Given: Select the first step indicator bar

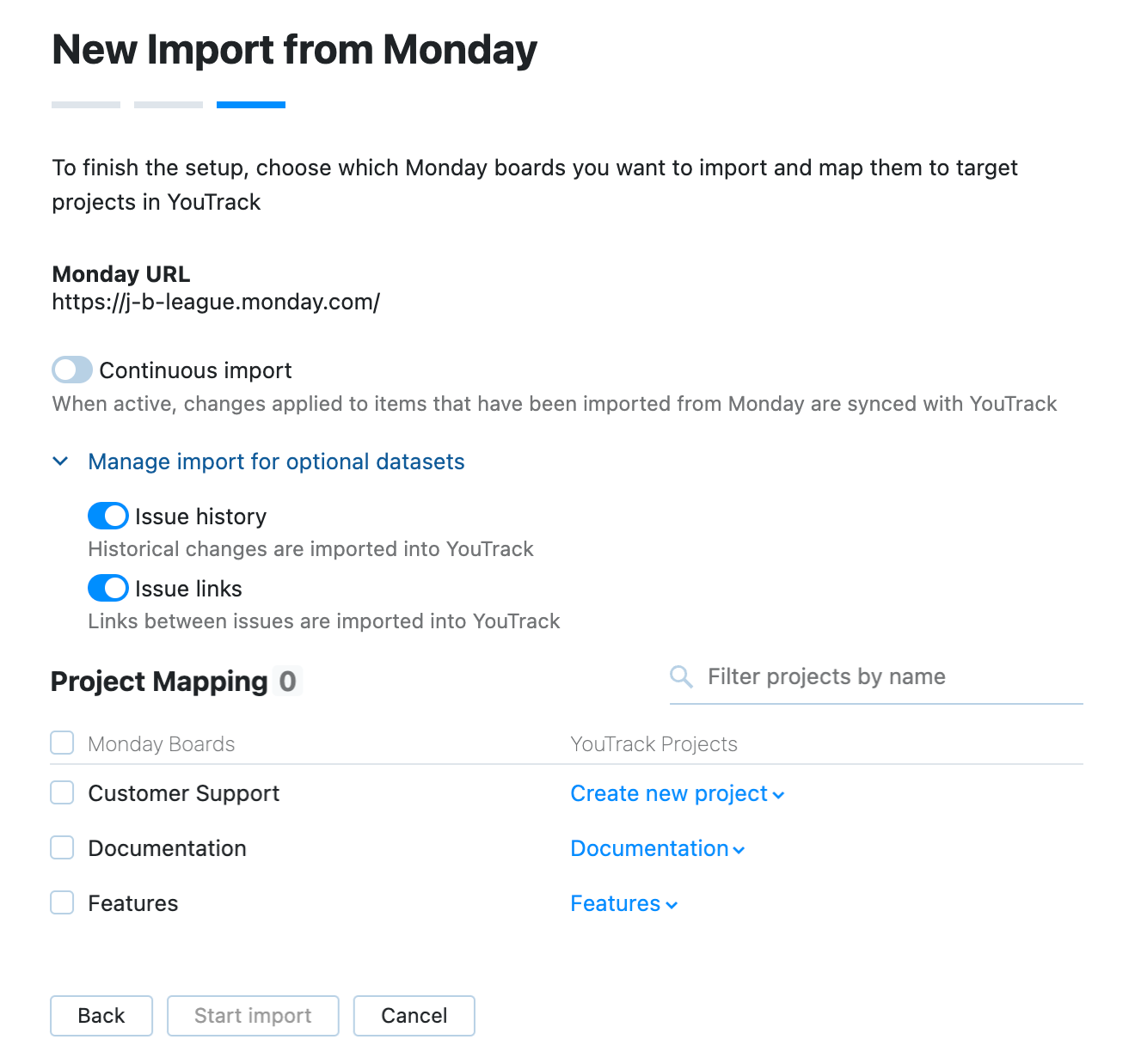Looking at the screenshot, I should pyautogui.click(x=85, y=104).
